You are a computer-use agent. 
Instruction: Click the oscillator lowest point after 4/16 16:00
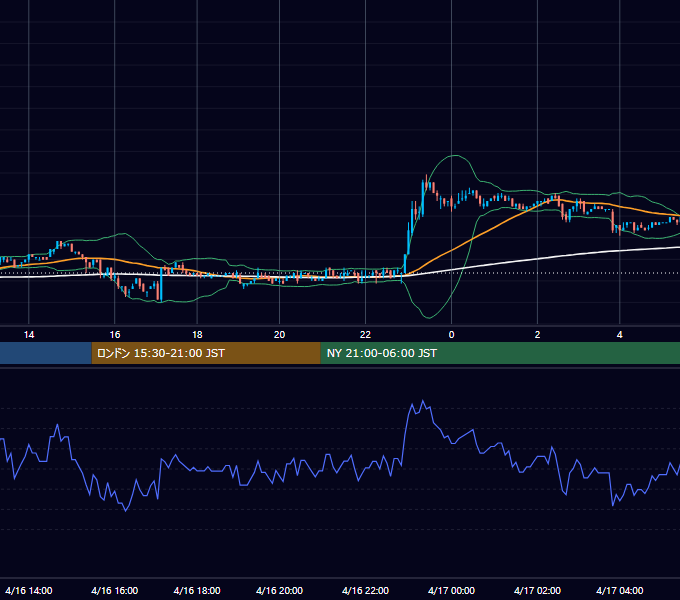point(126,511)
